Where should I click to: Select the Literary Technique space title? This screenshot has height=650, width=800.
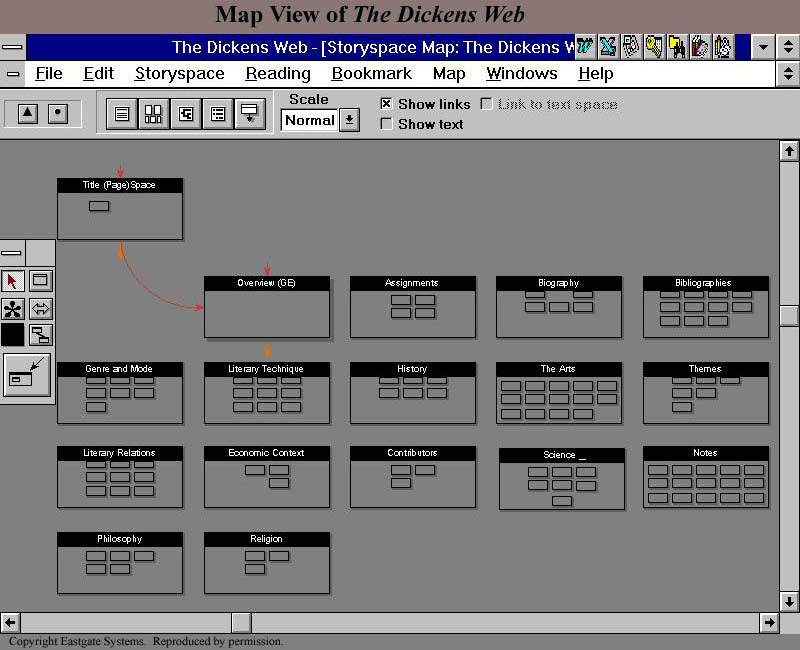(266, 369)
